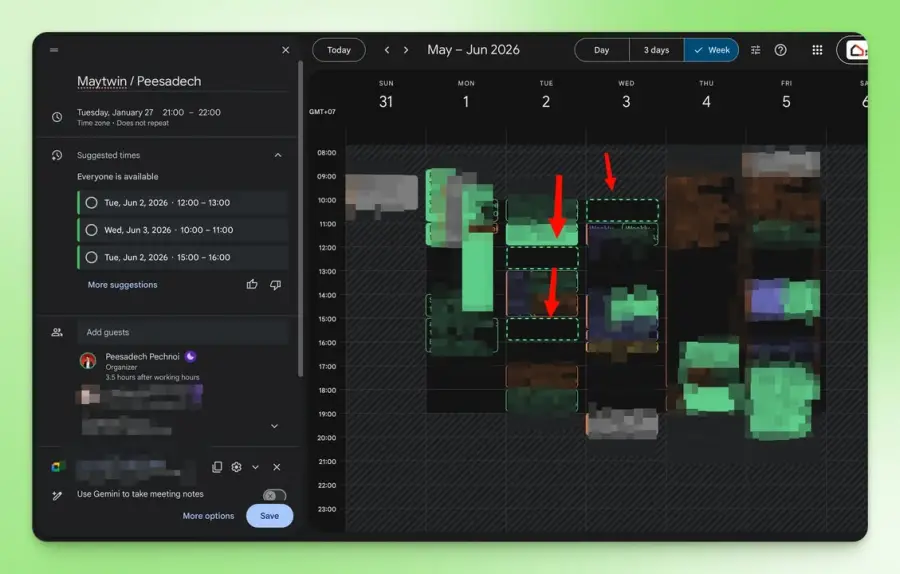900x574 pixels.
Task: Select Tue, Jun 2 15:00 – 16:00 suggestion
Action: (x=183, y=258)
